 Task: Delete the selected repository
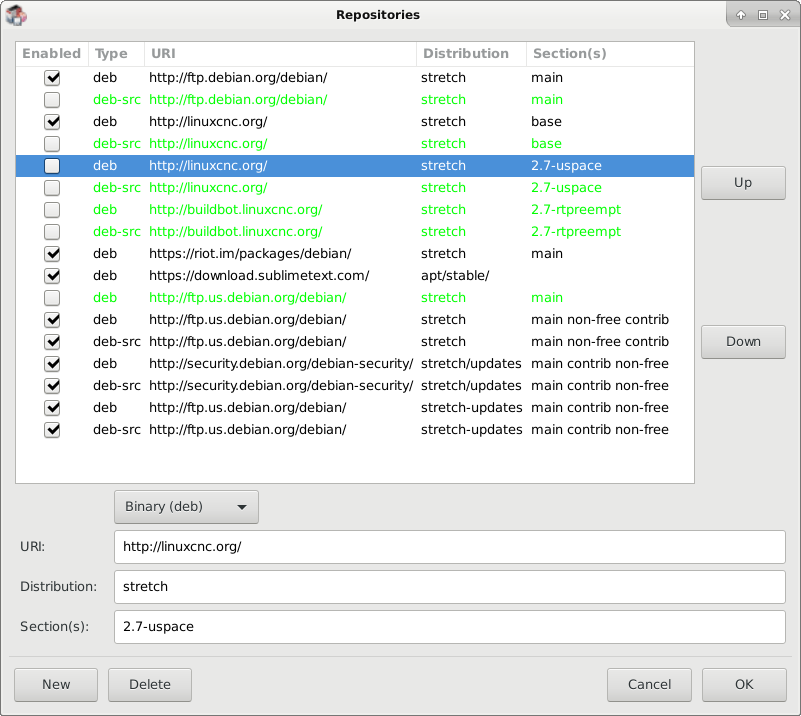click(x=150, y=684)
